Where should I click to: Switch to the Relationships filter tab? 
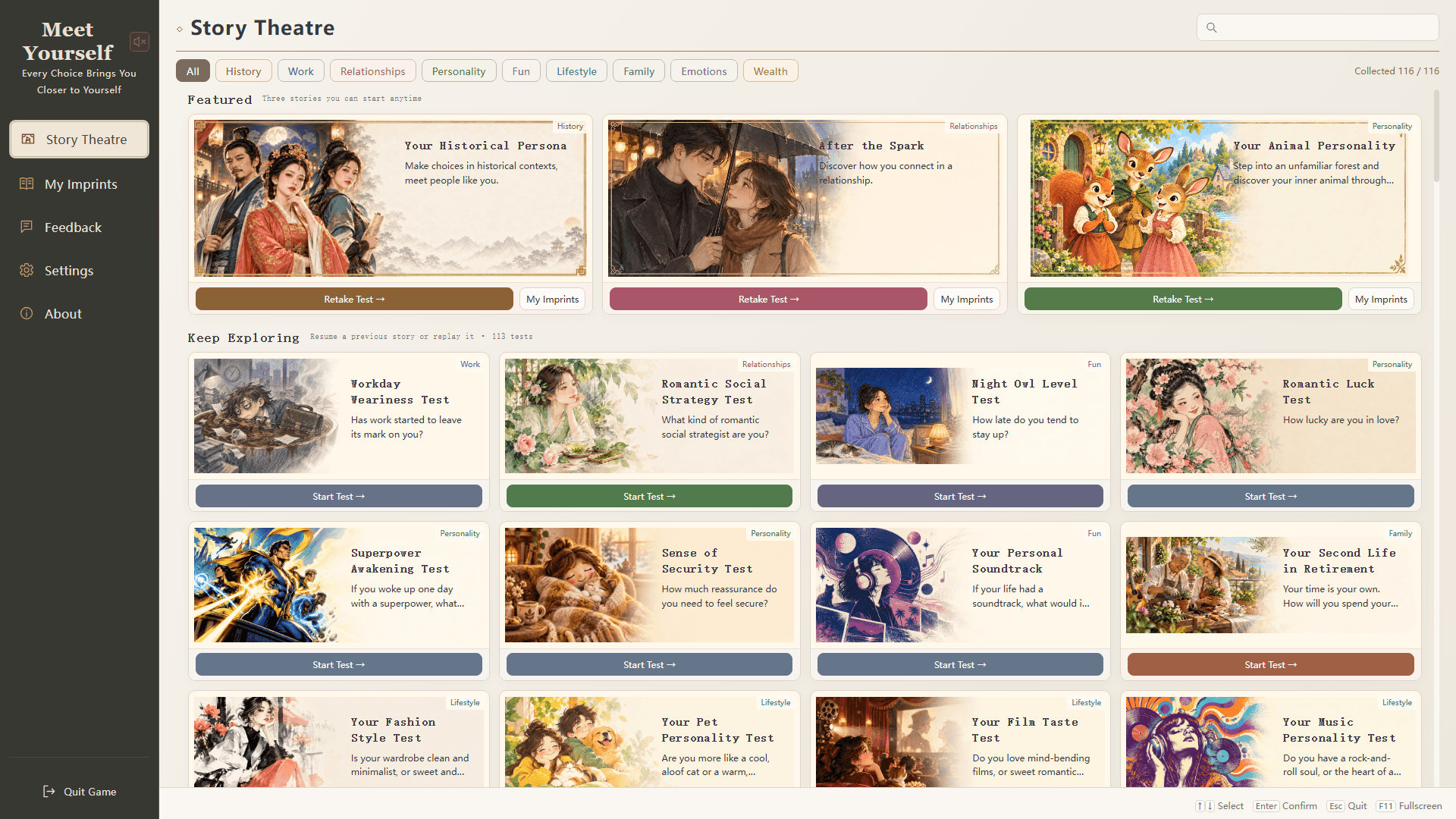[x=372, y=71]
